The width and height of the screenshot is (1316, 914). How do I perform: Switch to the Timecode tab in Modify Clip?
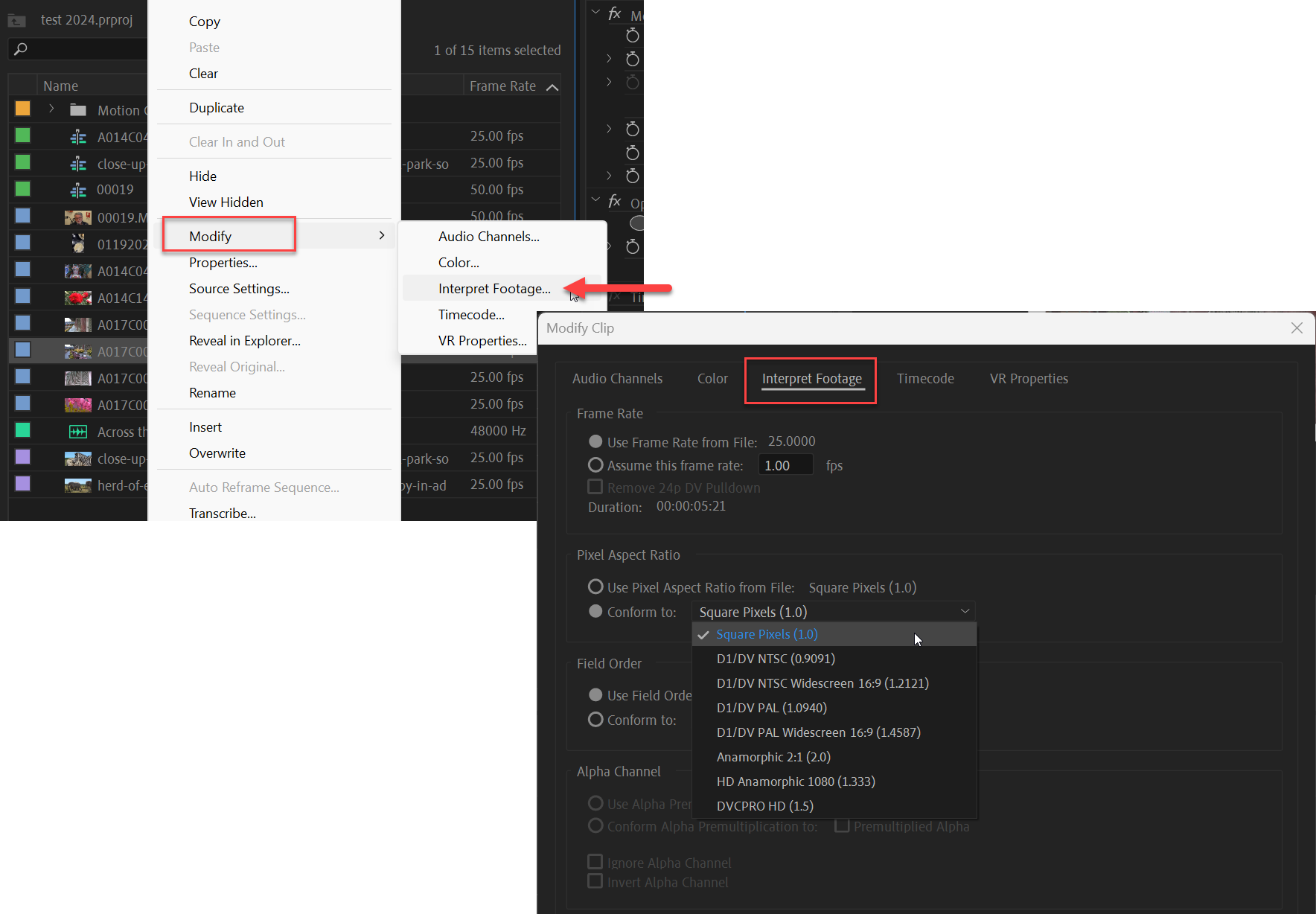[x=925, y=378]
